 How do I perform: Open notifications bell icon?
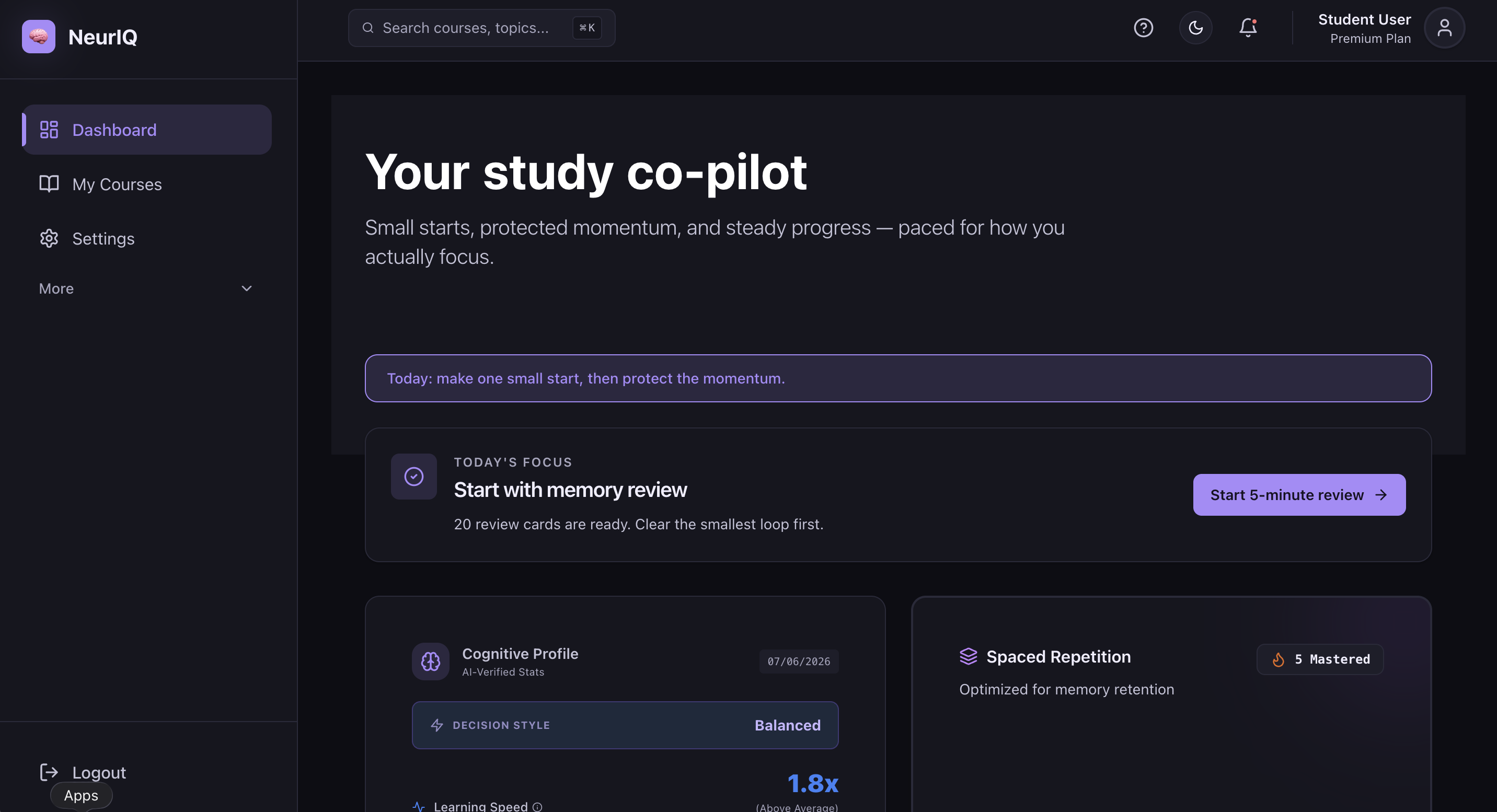pyautogui.click(x=1248, y=28)
